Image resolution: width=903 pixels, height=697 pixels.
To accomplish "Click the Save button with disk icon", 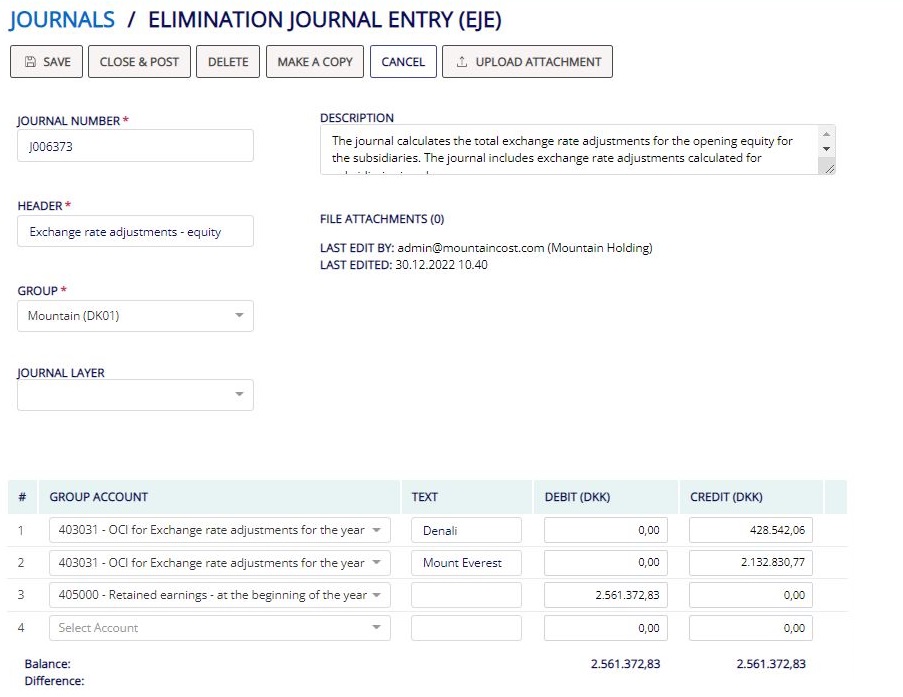I will [x=47, y=62].
